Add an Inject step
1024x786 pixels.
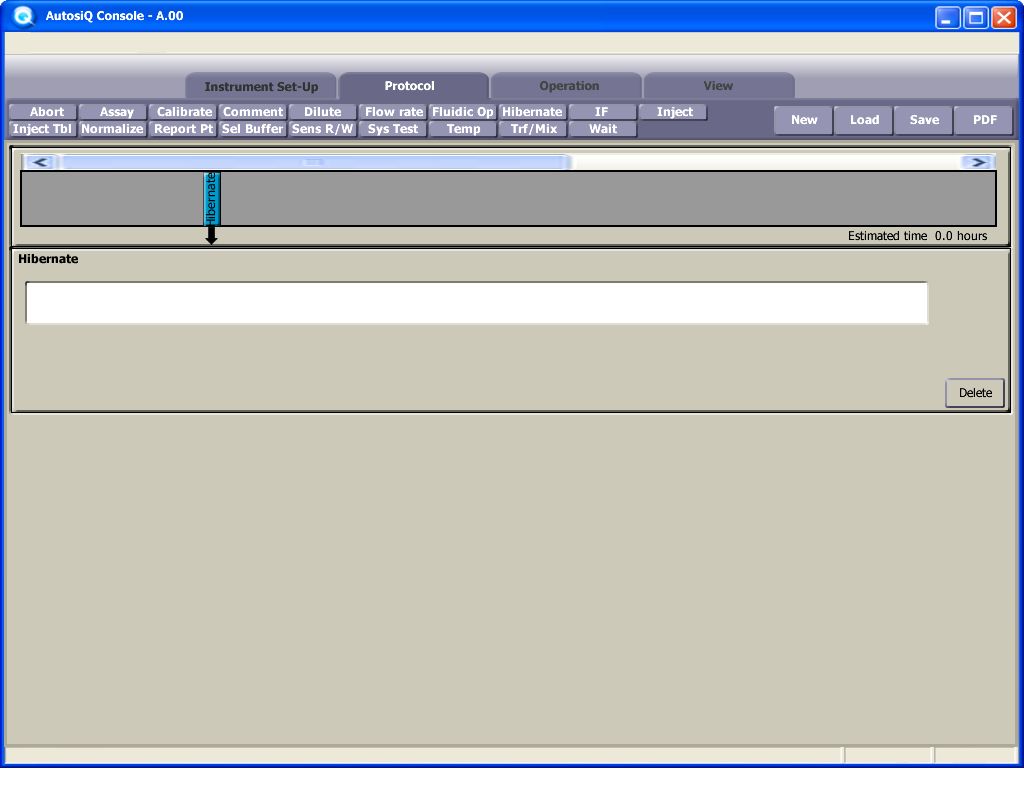coord(673,112)
